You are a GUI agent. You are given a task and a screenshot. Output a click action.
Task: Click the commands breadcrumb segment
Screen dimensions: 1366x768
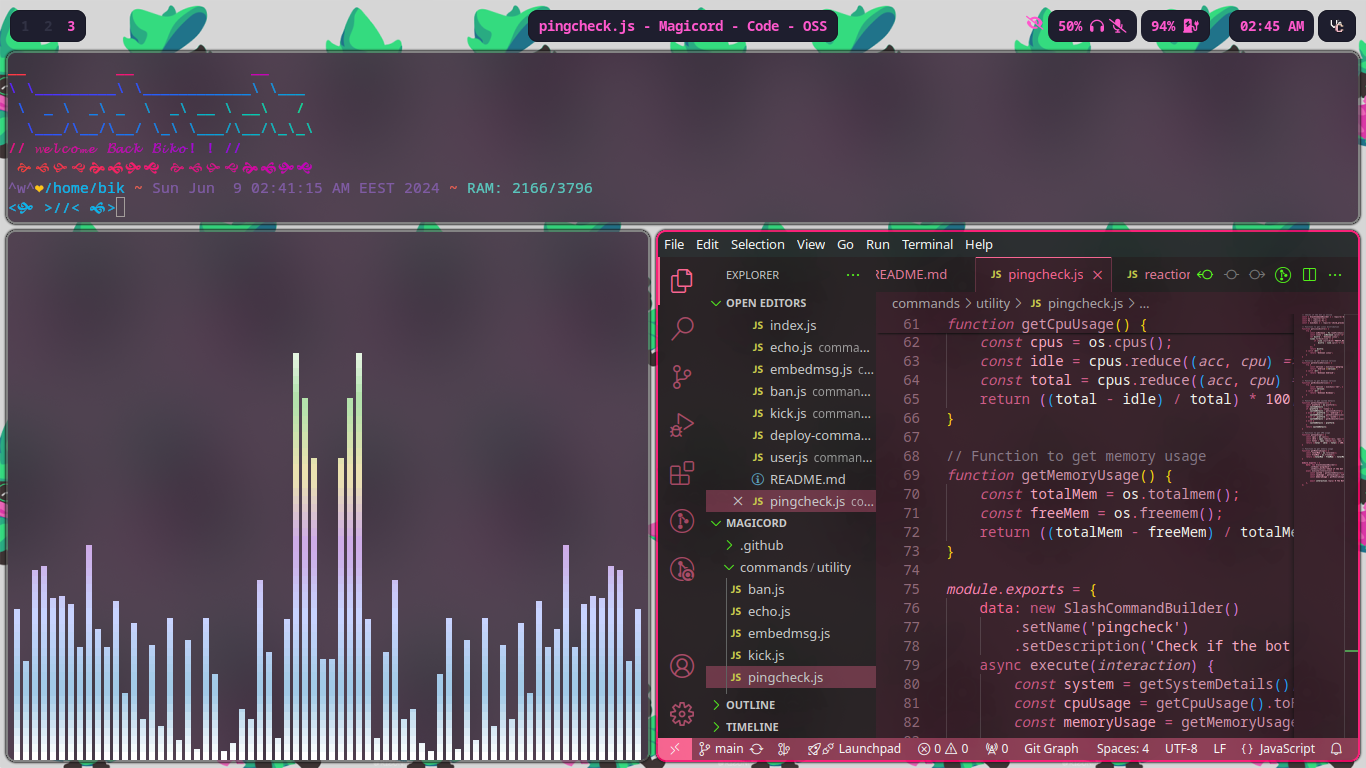pyautogui.click(x=925, y=303)
